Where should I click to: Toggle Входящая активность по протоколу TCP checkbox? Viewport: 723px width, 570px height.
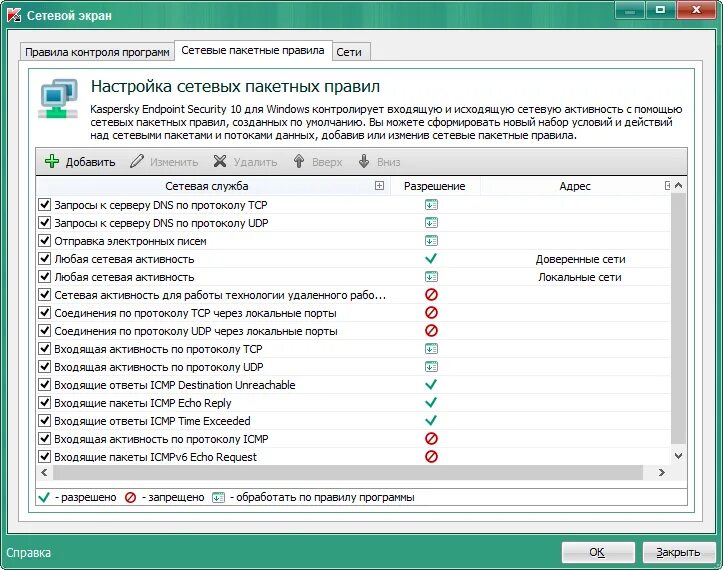coord(44,348)
